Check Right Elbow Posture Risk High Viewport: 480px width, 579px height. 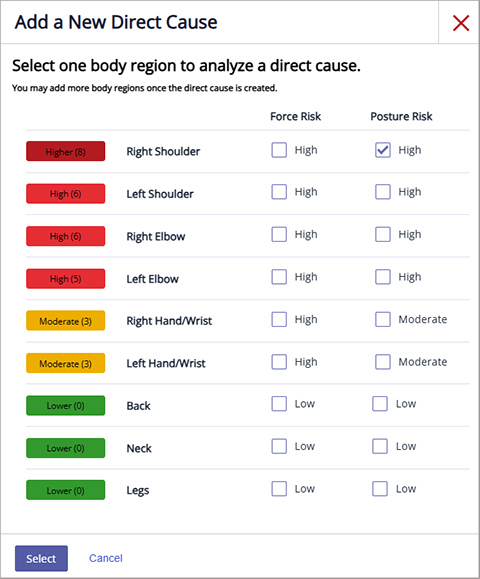pyautogui.click(x=383, y=234)
